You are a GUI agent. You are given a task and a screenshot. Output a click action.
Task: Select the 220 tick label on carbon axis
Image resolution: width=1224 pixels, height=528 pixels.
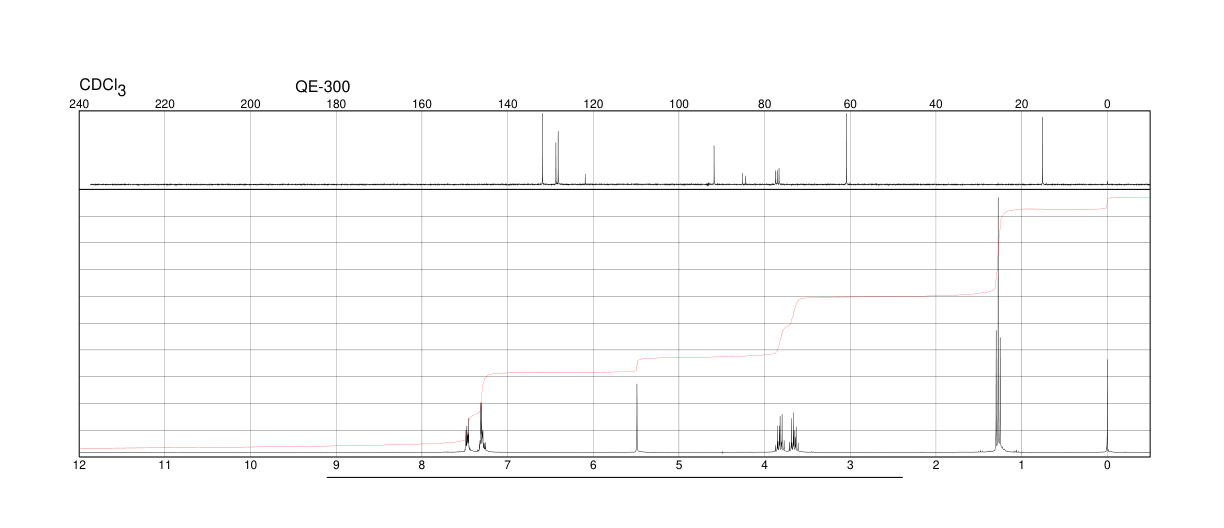pyautogui.click(x=165, y=104)
